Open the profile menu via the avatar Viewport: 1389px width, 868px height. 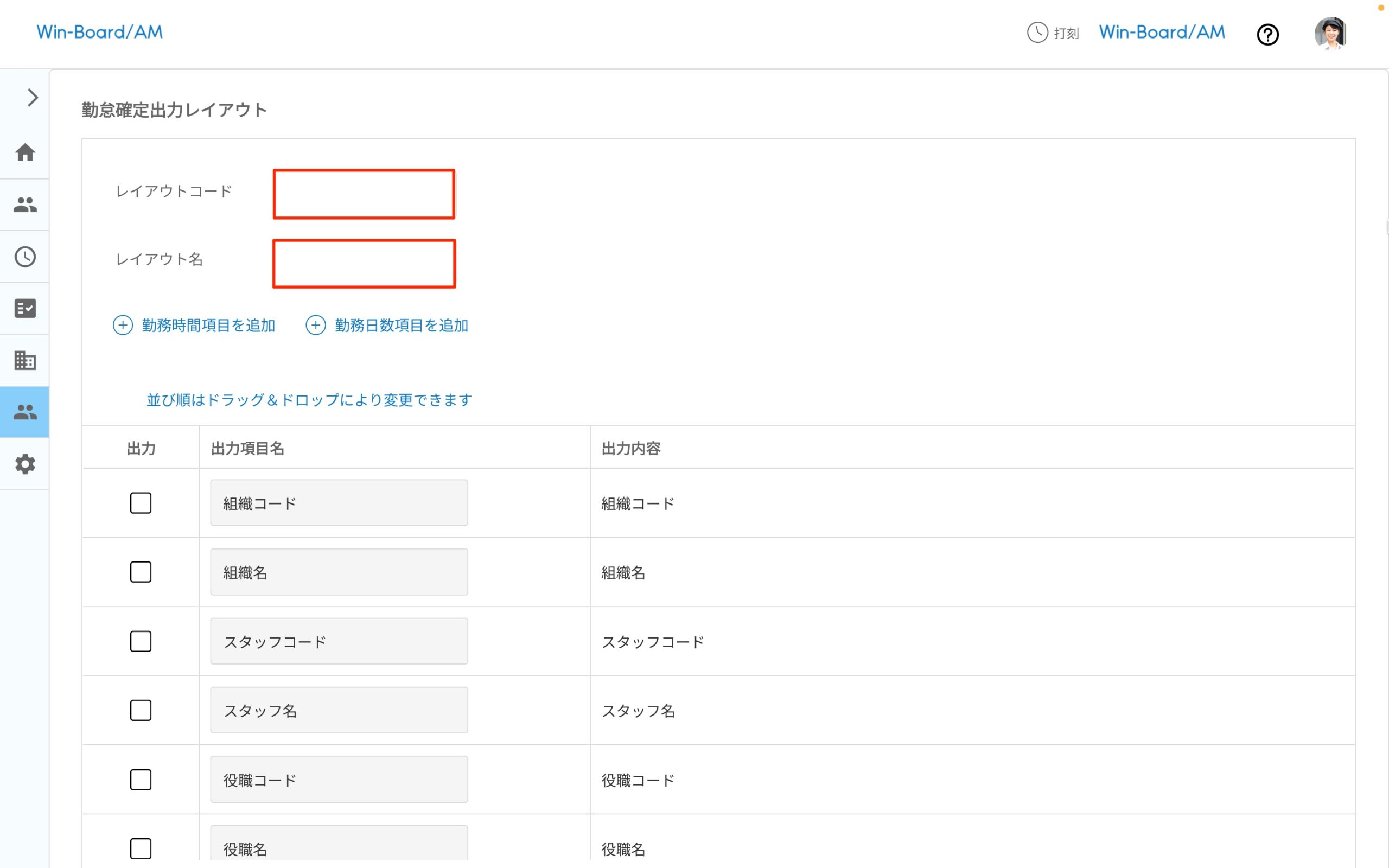(1330, 33)
